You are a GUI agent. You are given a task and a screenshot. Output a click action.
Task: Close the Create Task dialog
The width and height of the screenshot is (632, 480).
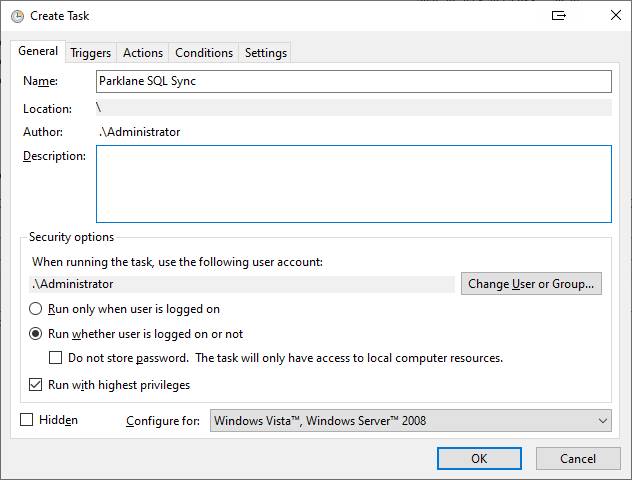click(x=615, y=15)
